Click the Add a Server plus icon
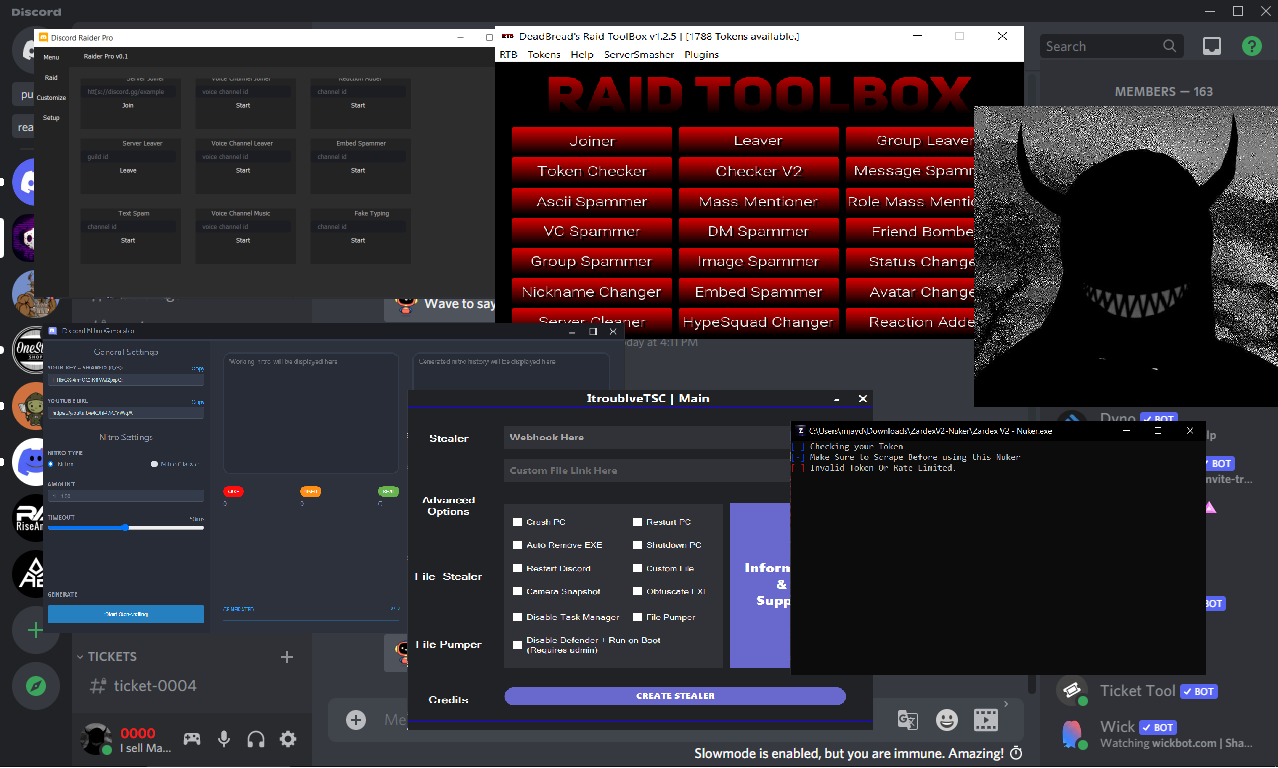 [x=35, y=630]
